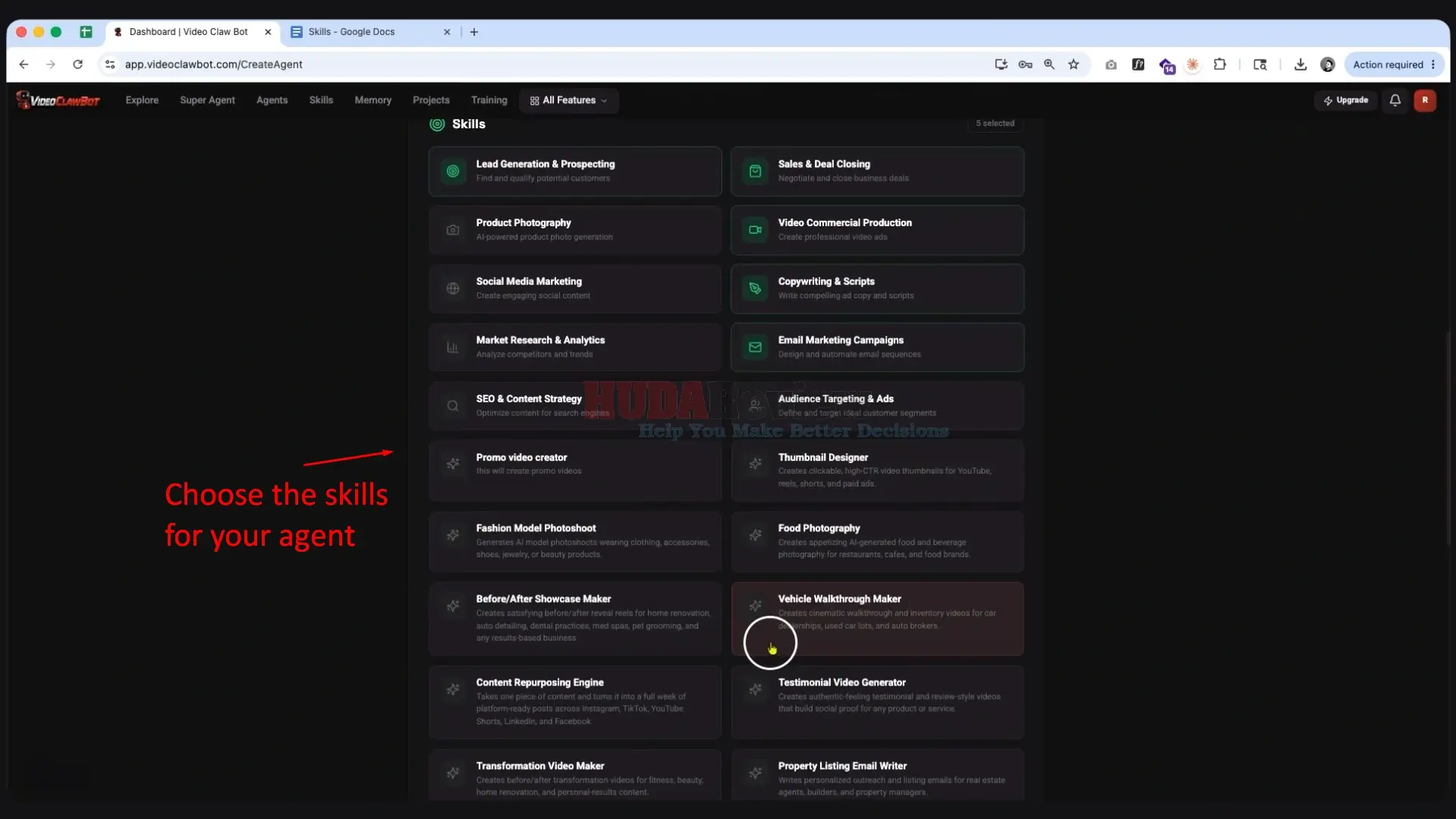Click the Product Photography camera icon
1456x819 pixels.
point(453,230)
